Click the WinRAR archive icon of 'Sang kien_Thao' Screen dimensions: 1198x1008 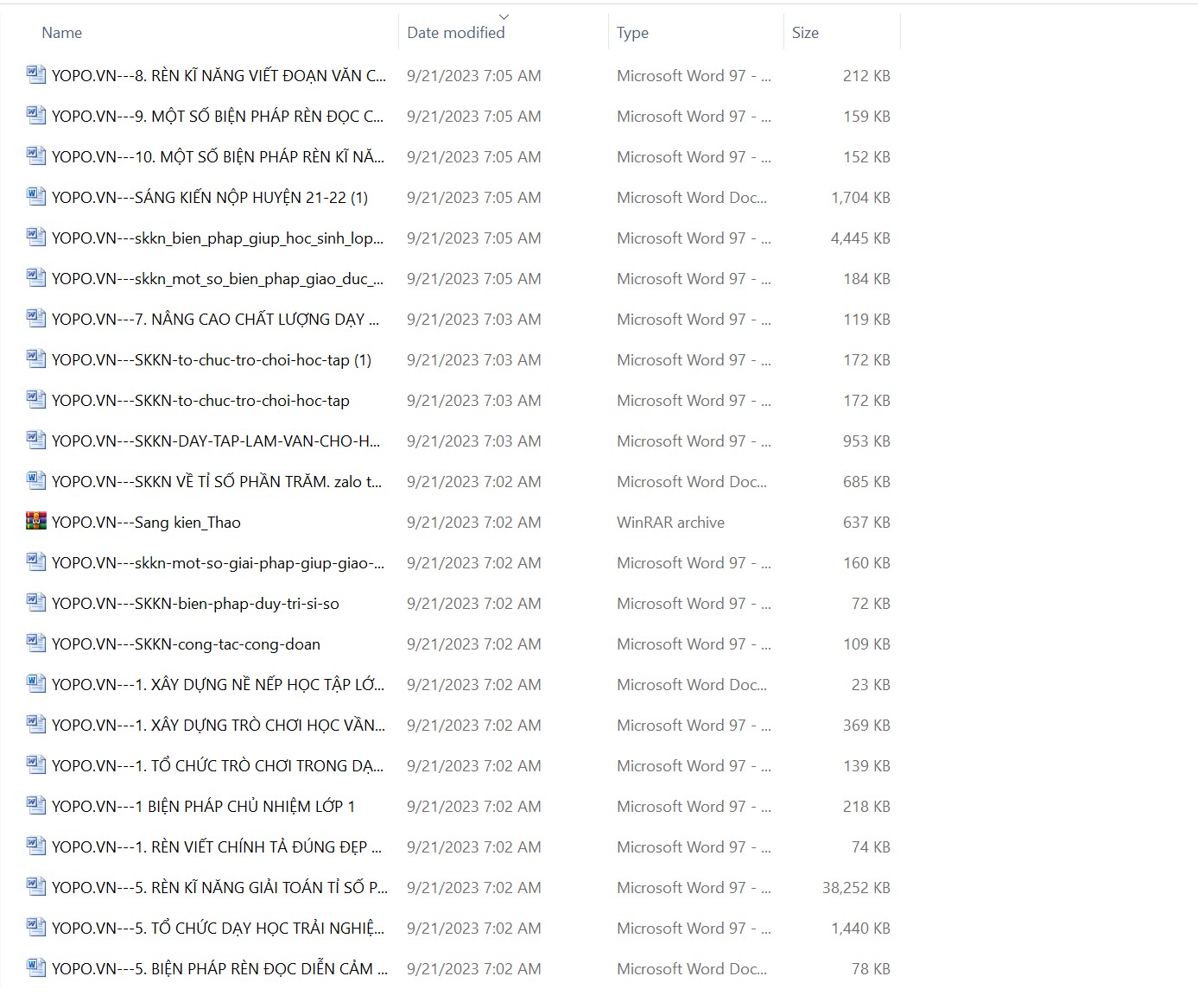36,522
